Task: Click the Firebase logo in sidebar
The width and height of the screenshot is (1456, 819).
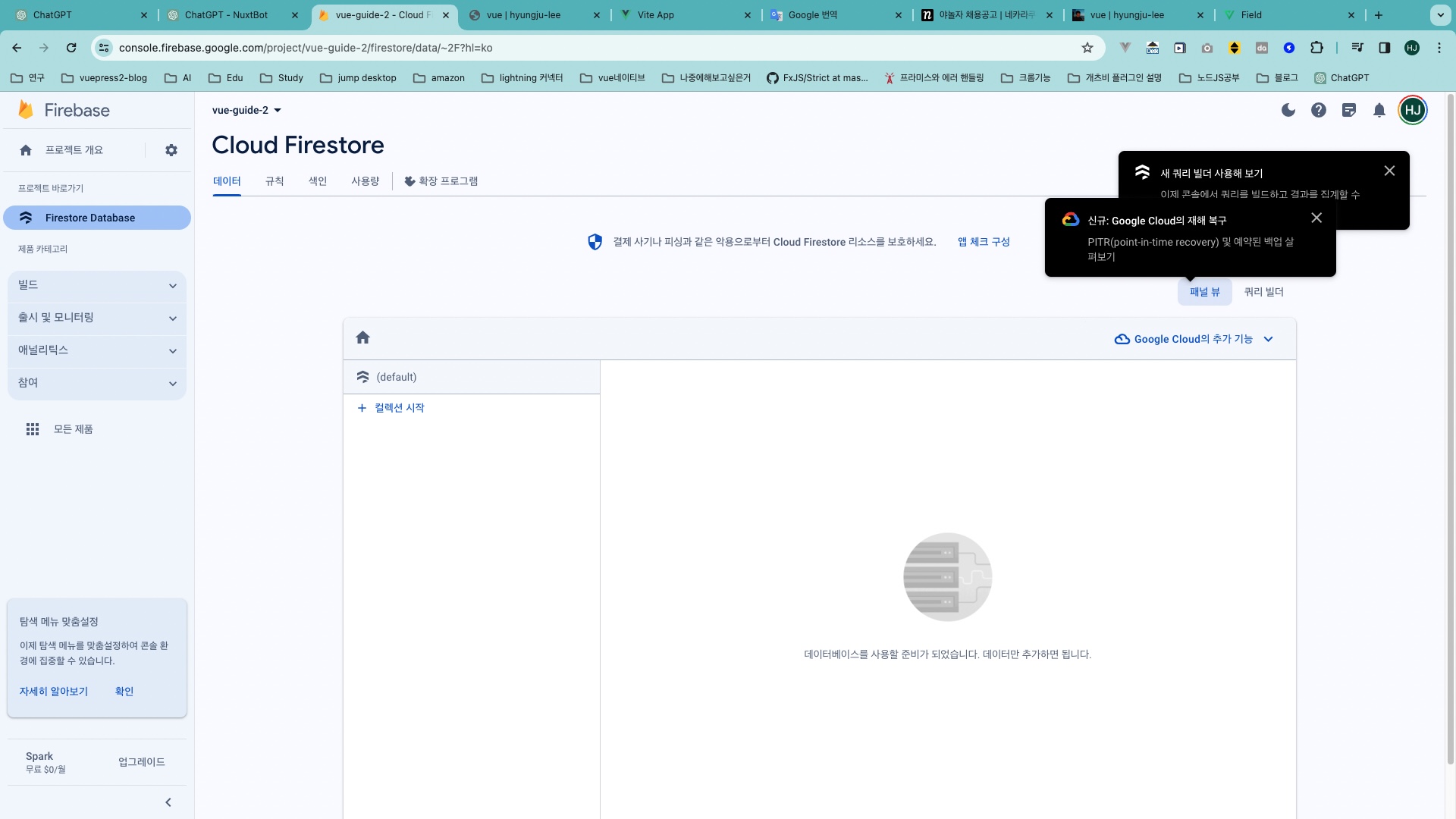Action: [64, 110]
